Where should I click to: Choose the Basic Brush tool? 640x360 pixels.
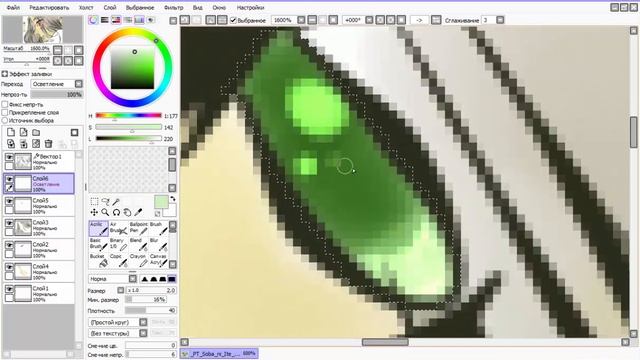point(98,244)
